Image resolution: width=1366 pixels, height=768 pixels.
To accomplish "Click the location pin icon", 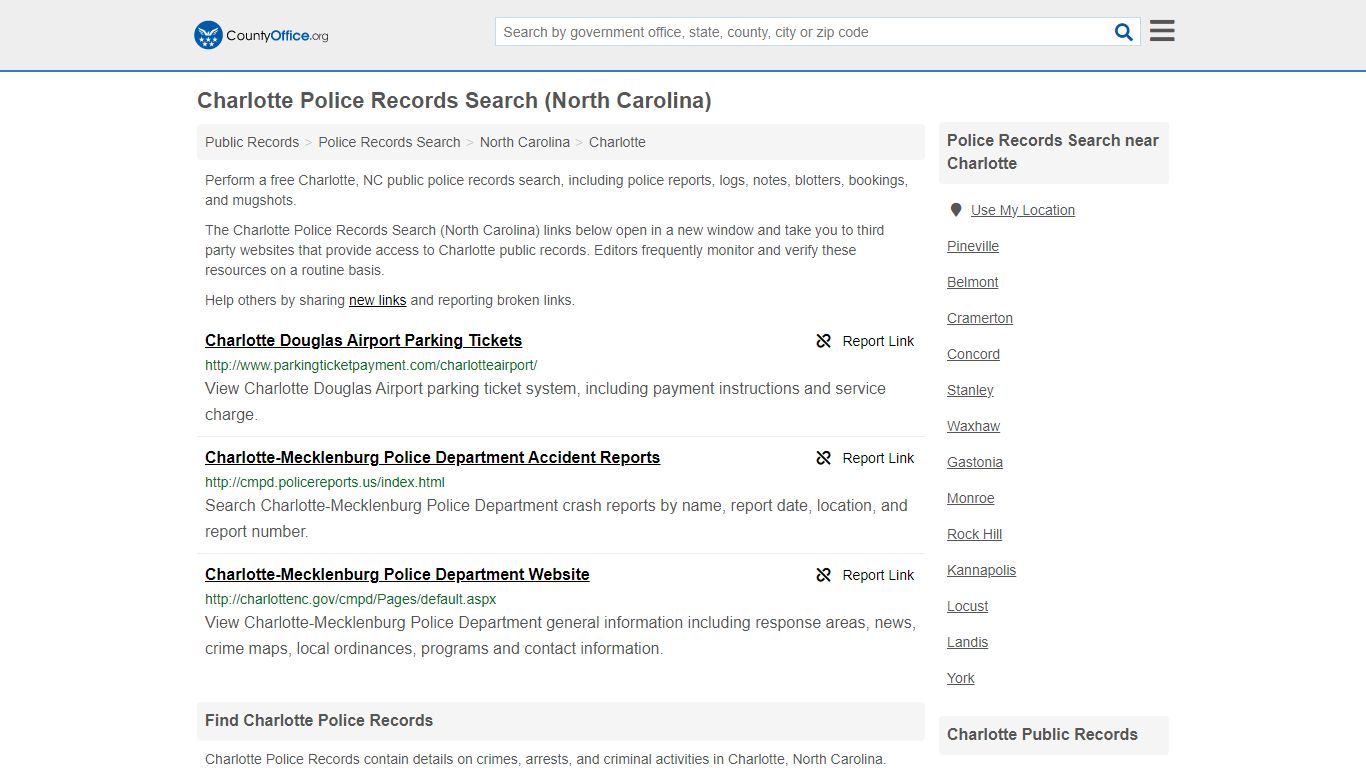I will click(x=956, y=210).
